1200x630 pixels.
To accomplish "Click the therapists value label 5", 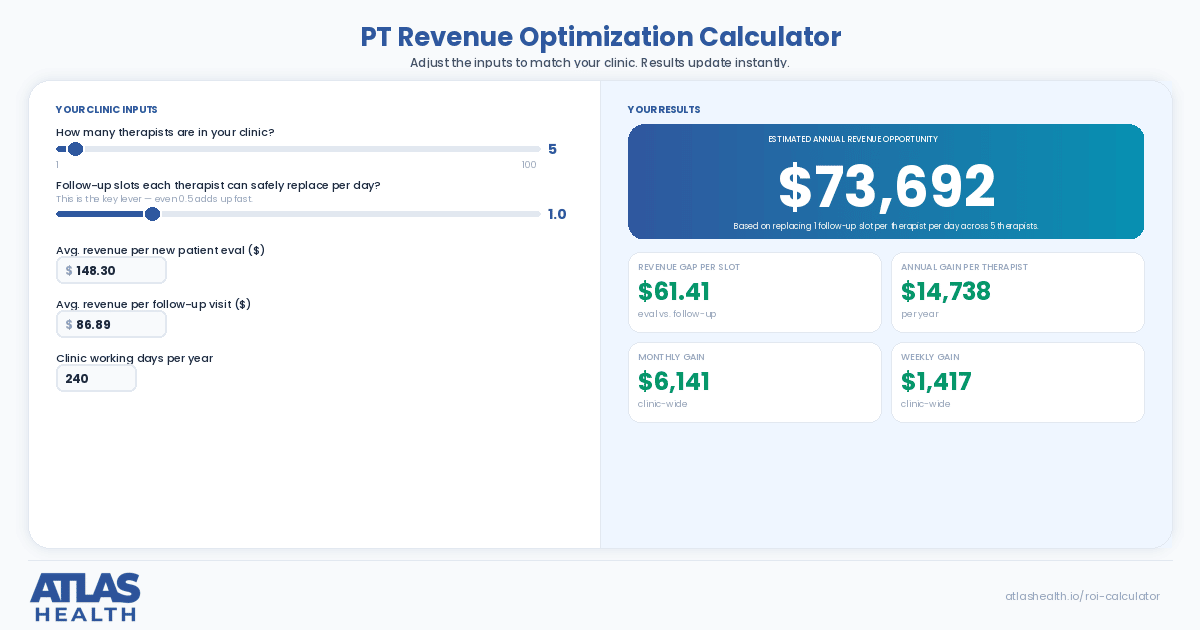I will tap(552, 149).
